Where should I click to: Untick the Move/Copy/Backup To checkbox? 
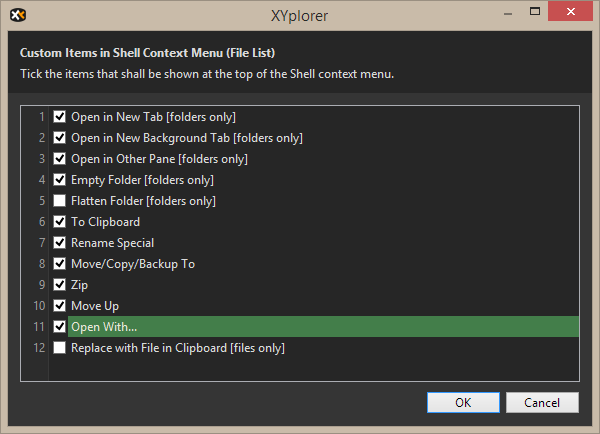tap(60, 264)
